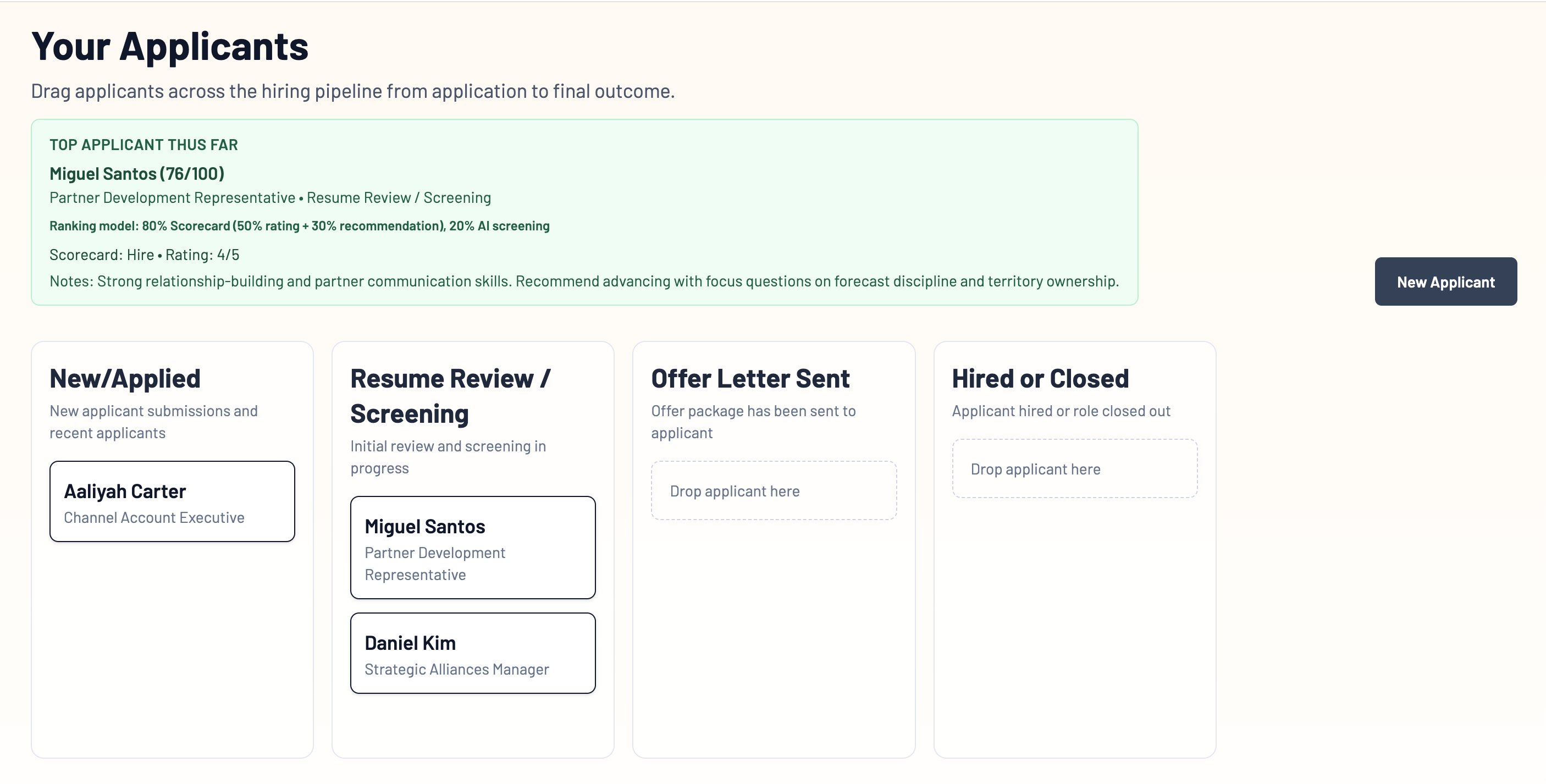Click the Offer Letter Sent drop zone
The image size is (1546, 784).
point(773,490)
